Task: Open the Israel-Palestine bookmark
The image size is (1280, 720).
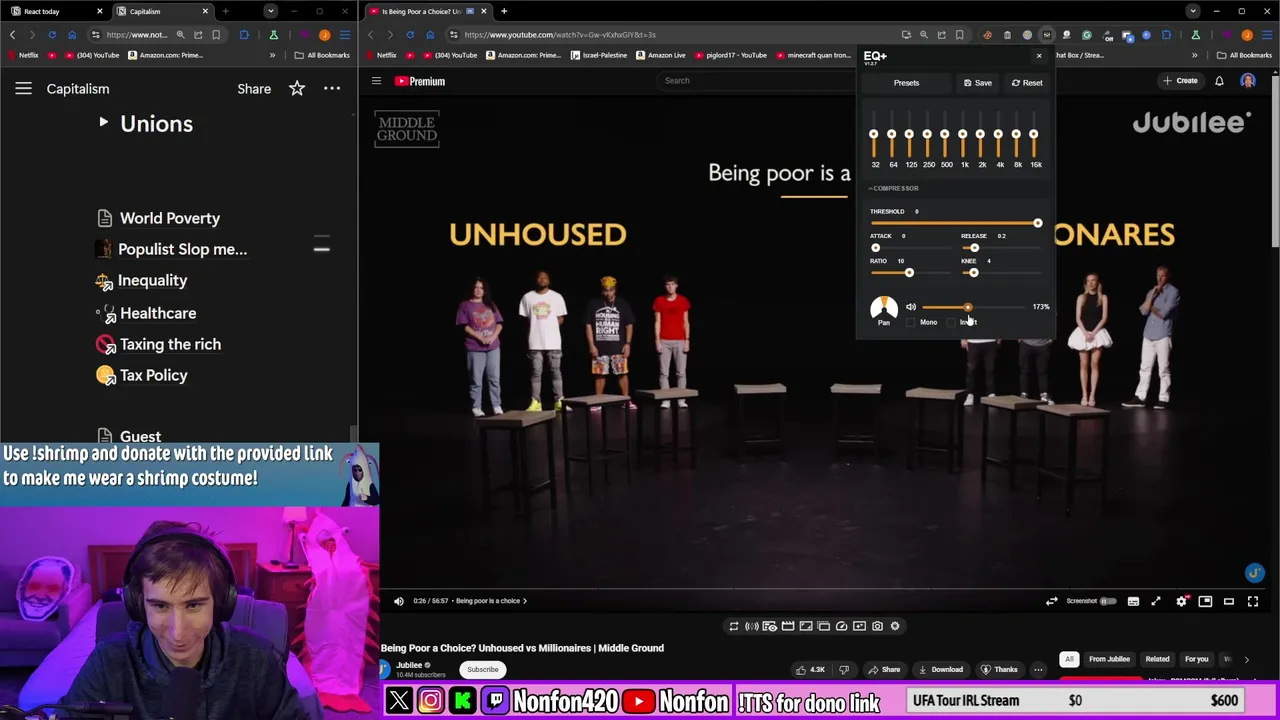Action: click(x=600, y=55)
